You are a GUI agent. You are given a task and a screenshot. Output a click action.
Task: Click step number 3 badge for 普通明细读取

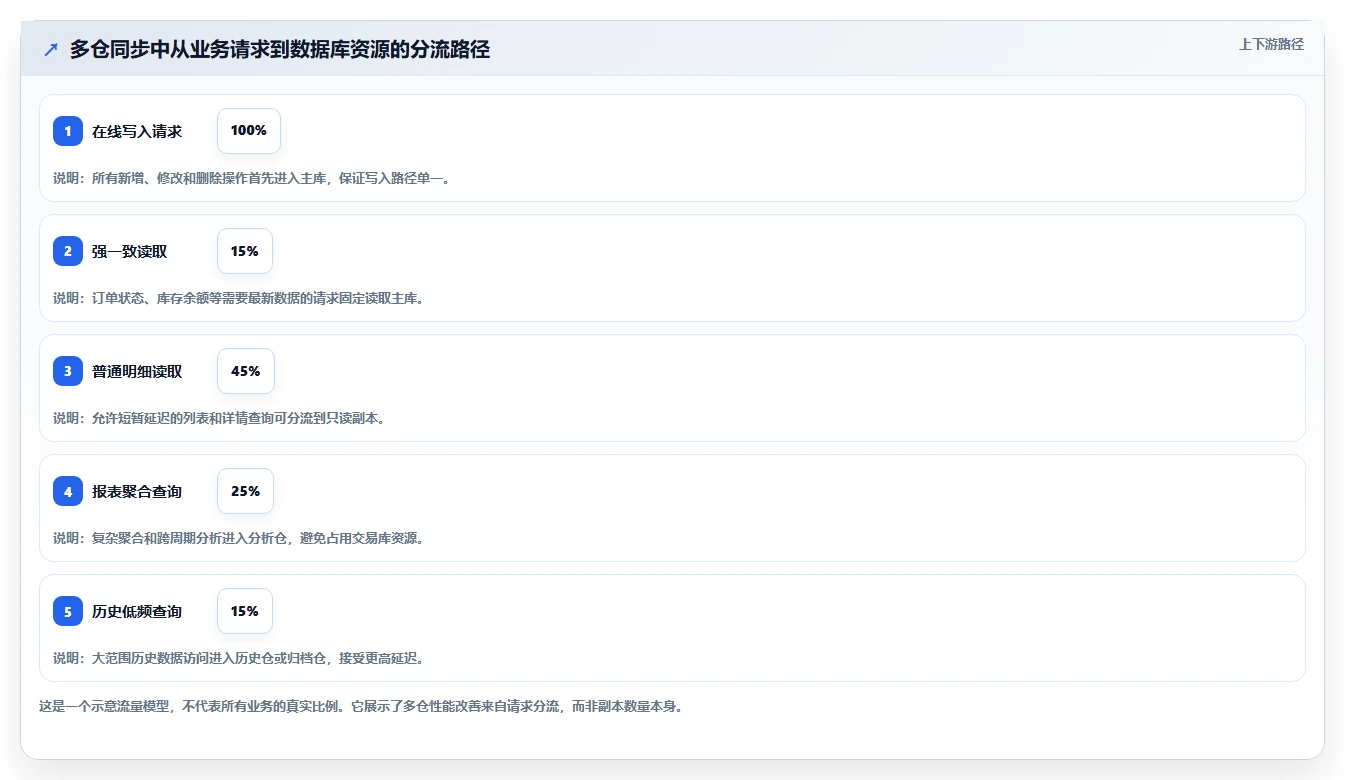tap(68, 371)
